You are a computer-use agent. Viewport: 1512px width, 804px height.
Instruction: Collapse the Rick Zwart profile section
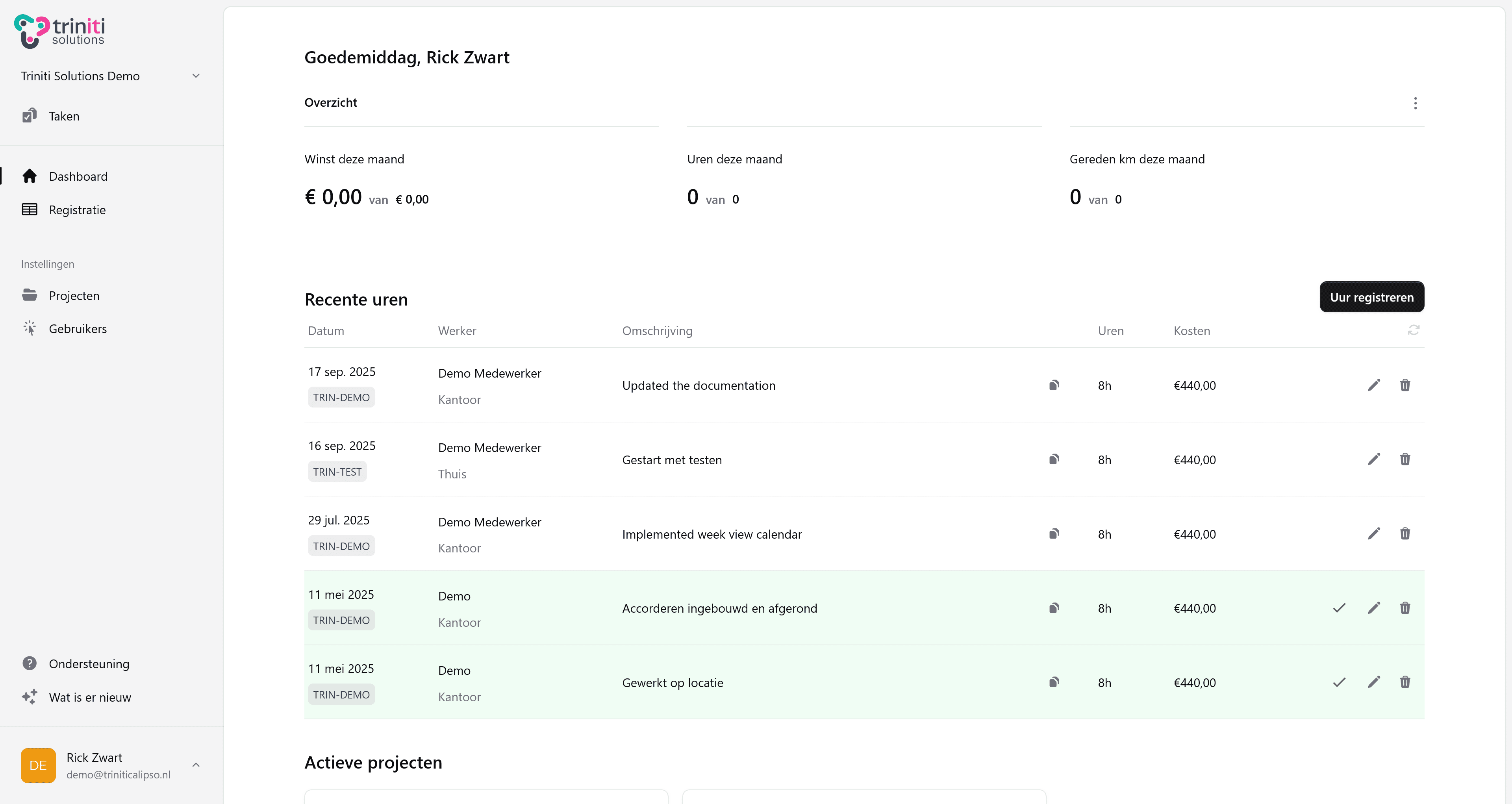point(196,765)
